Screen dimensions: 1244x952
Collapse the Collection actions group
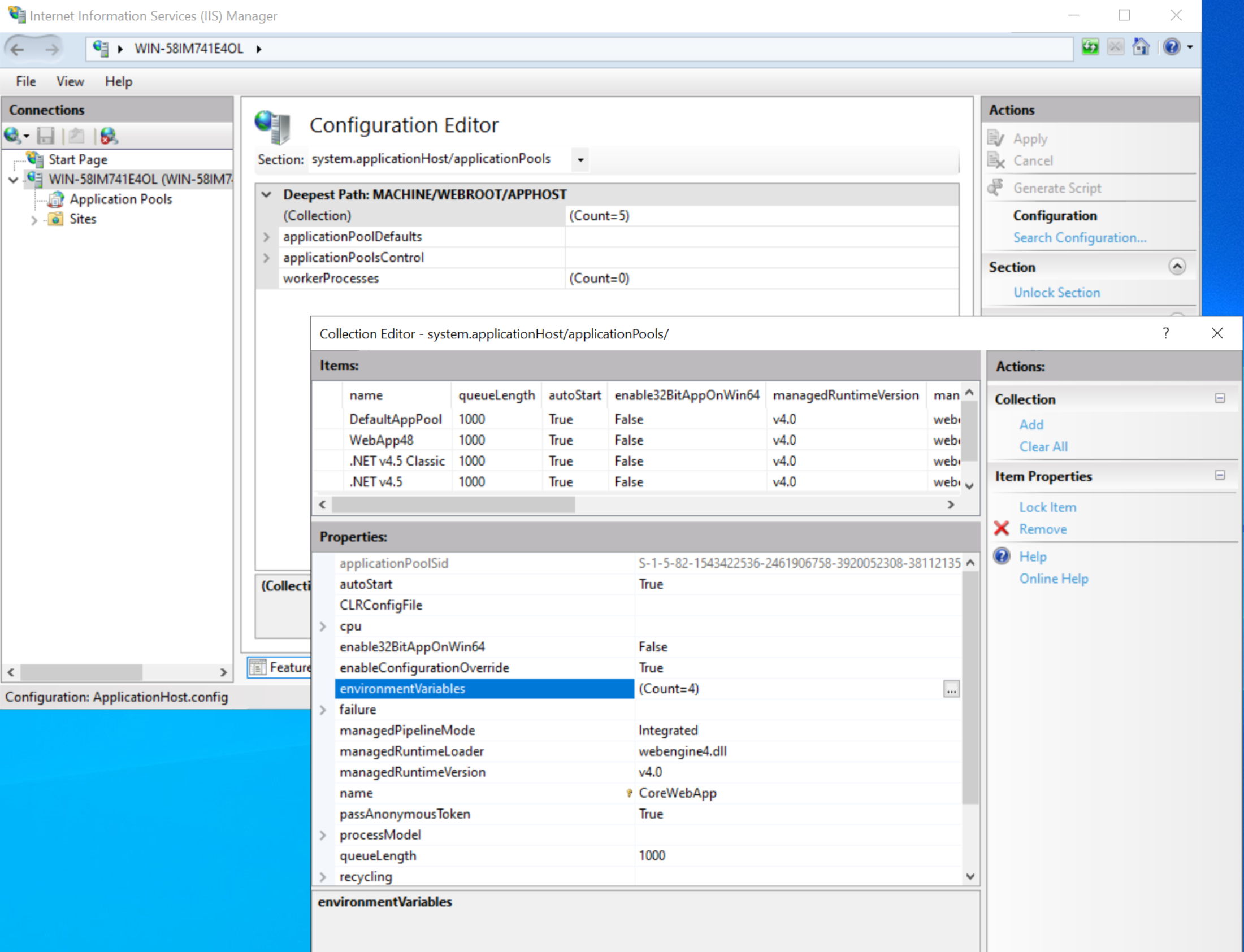[x=1220, y=398]
